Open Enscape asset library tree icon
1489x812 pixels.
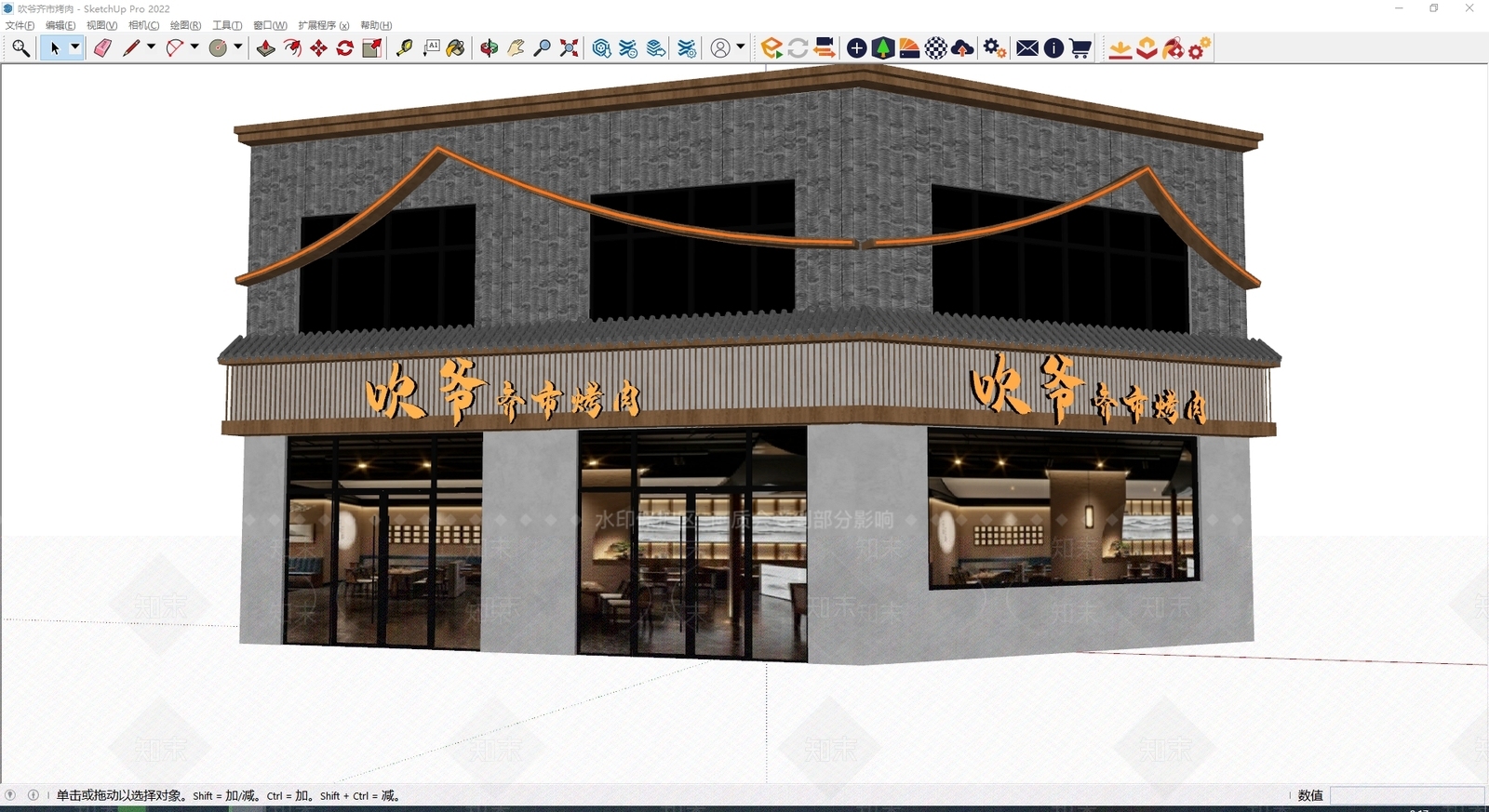883,48
